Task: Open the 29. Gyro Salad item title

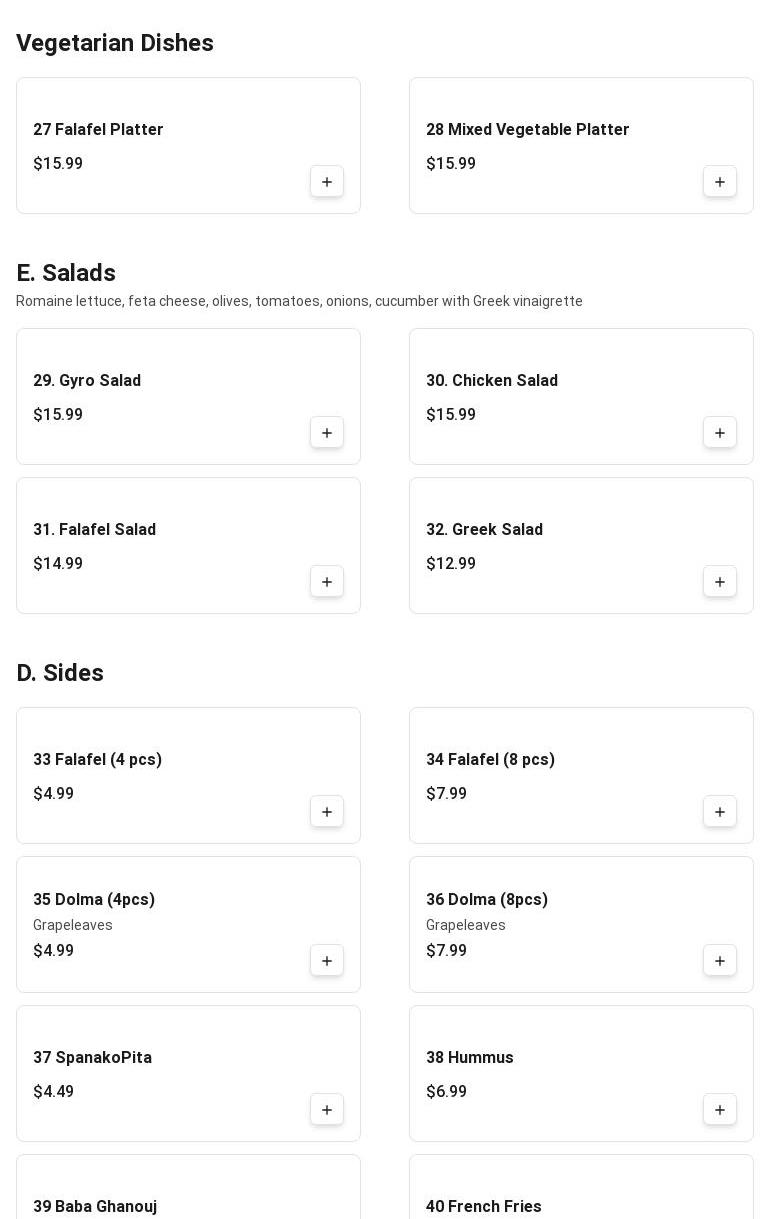Action: (x=87, y=381)
